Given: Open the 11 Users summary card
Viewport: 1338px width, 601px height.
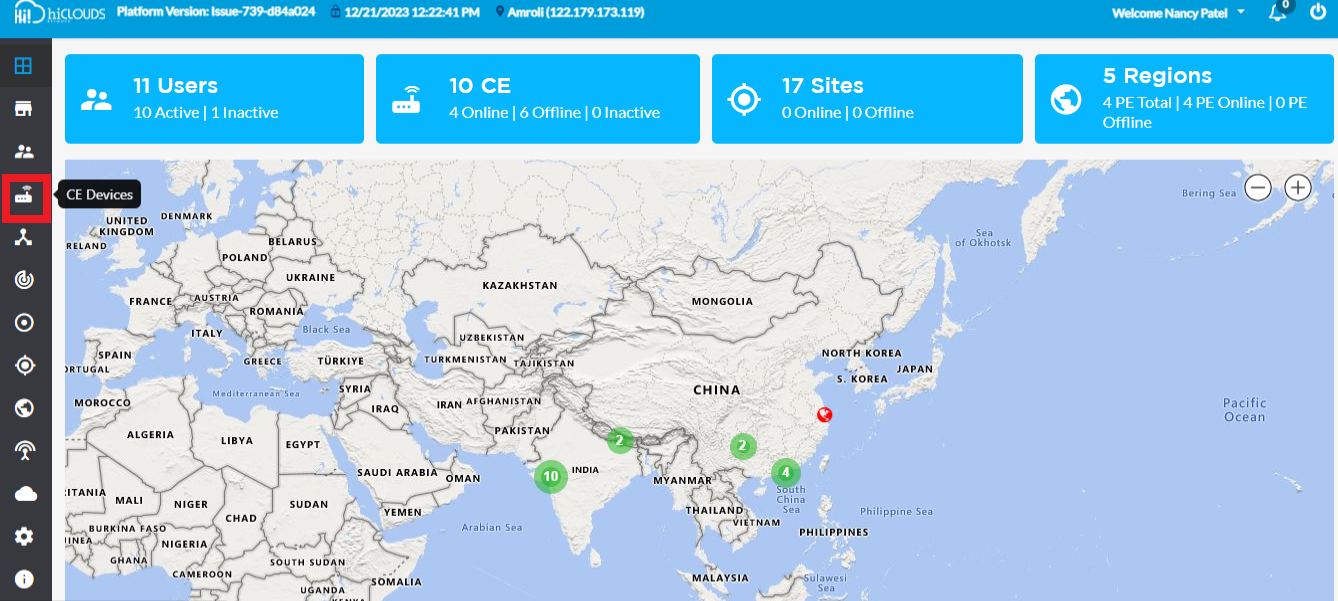Looking at the screenshot, I should pyautogui.click(x=214, y=99).
